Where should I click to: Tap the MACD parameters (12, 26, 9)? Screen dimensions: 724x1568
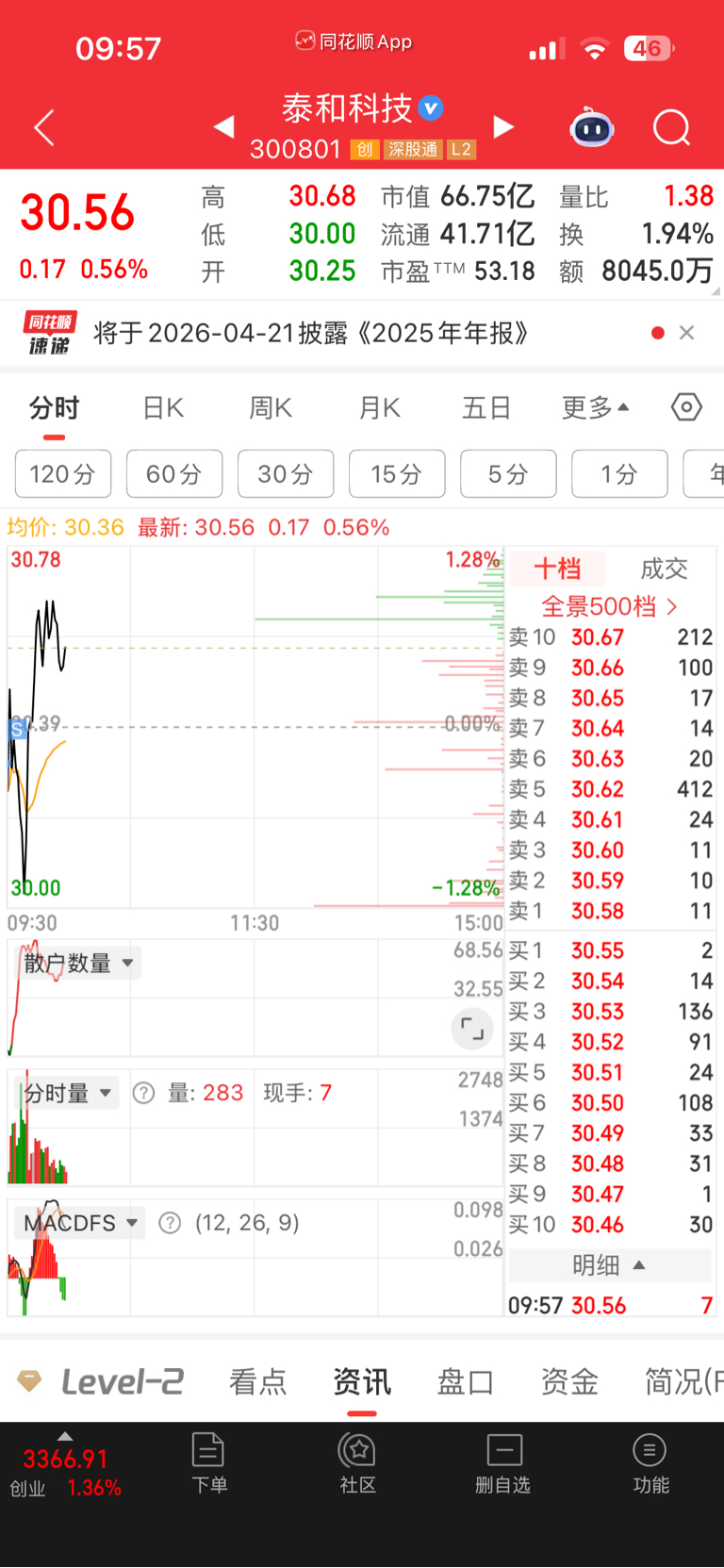click(x=247, y=1223)
